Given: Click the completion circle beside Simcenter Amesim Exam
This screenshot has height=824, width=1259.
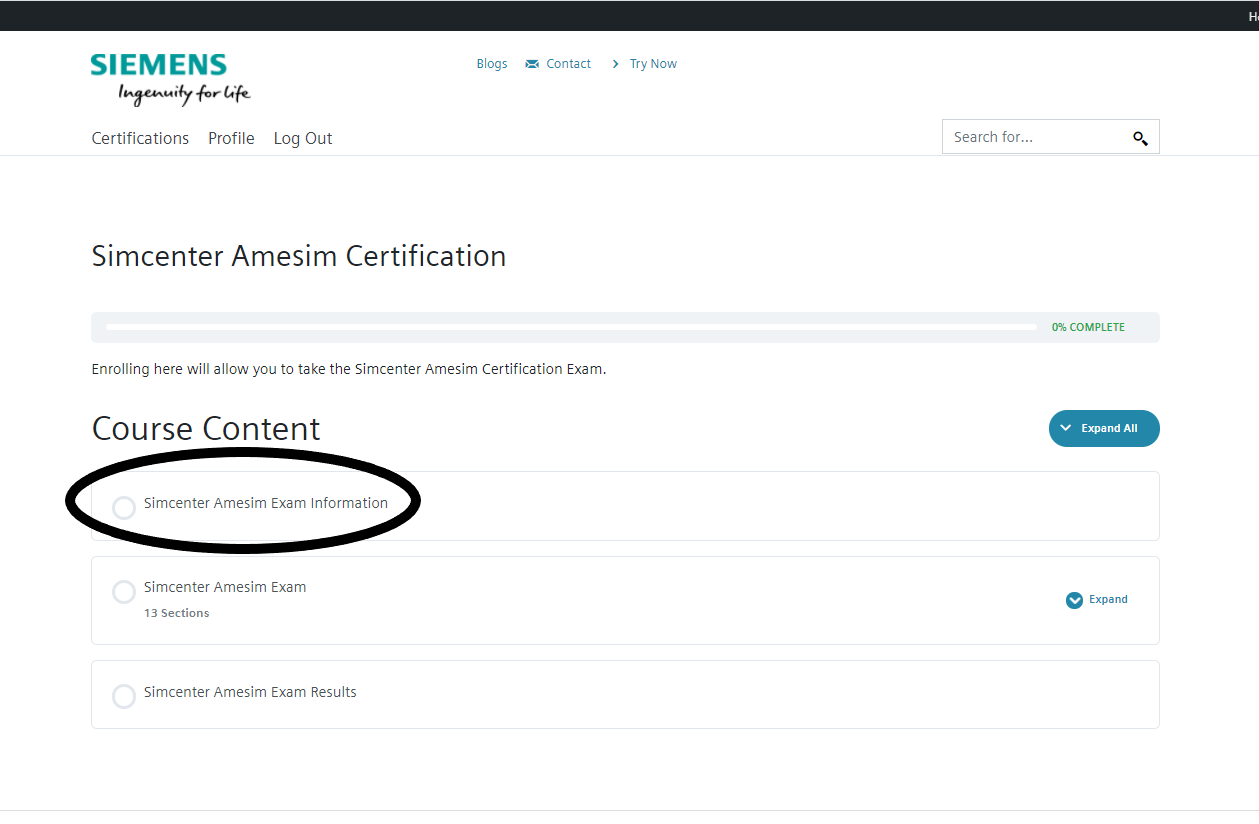Looking at the screenshot, I should point(124,592).
